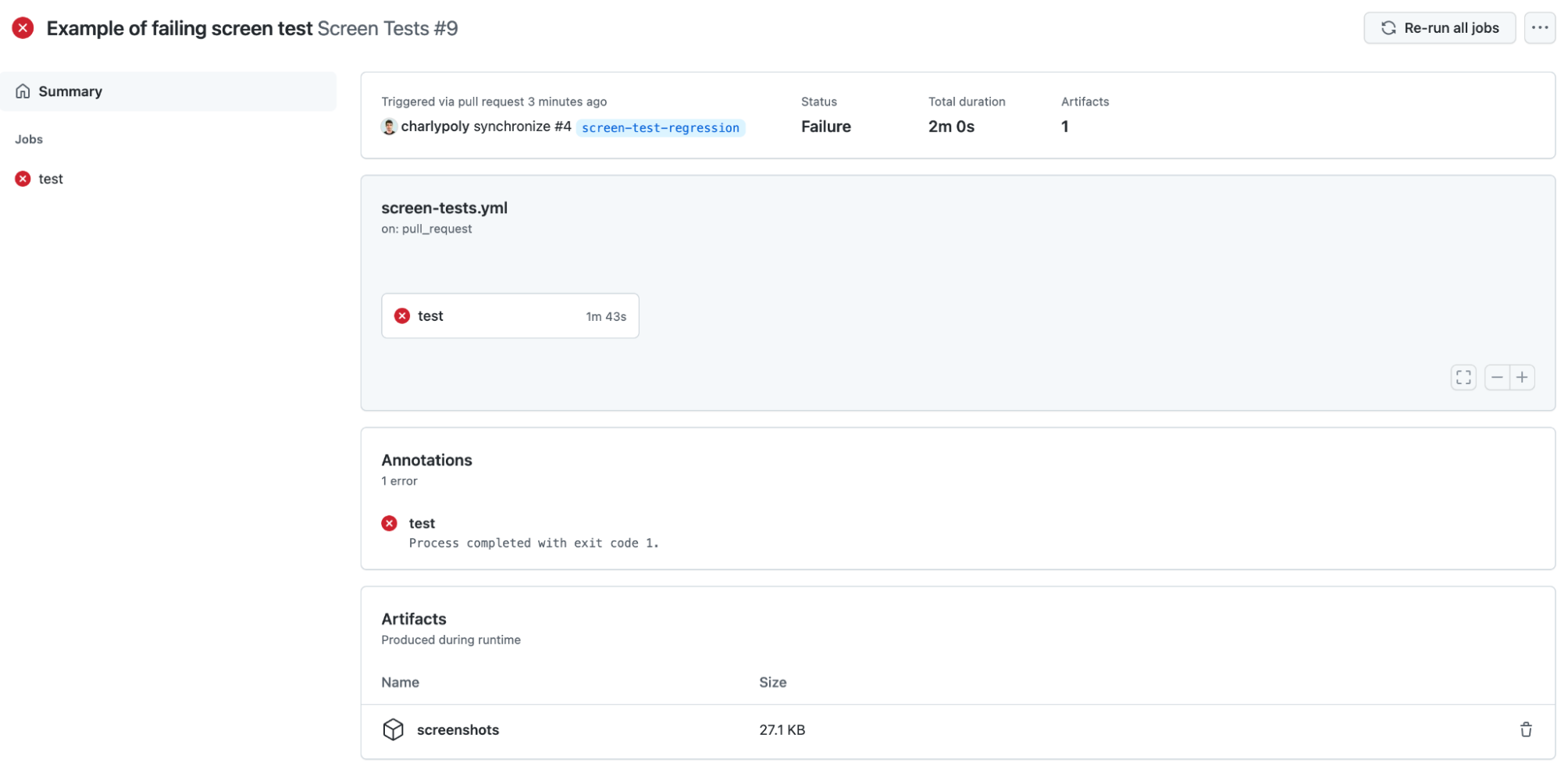Click the red failure icon beside workflow title
Viewport: 1561px width, 784px height.
pos(23,27)
